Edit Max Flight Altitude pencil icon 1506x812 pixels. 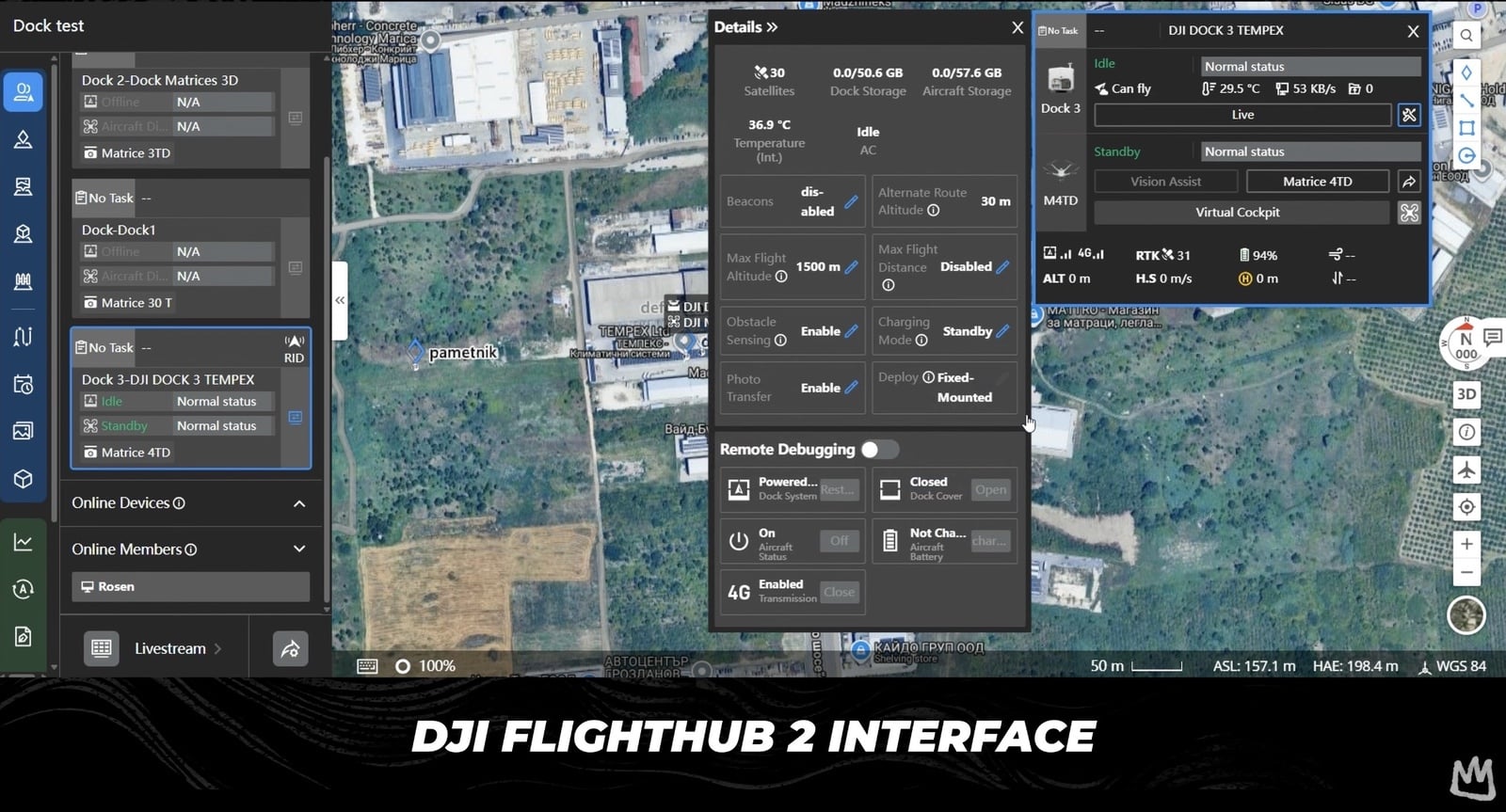851,267
